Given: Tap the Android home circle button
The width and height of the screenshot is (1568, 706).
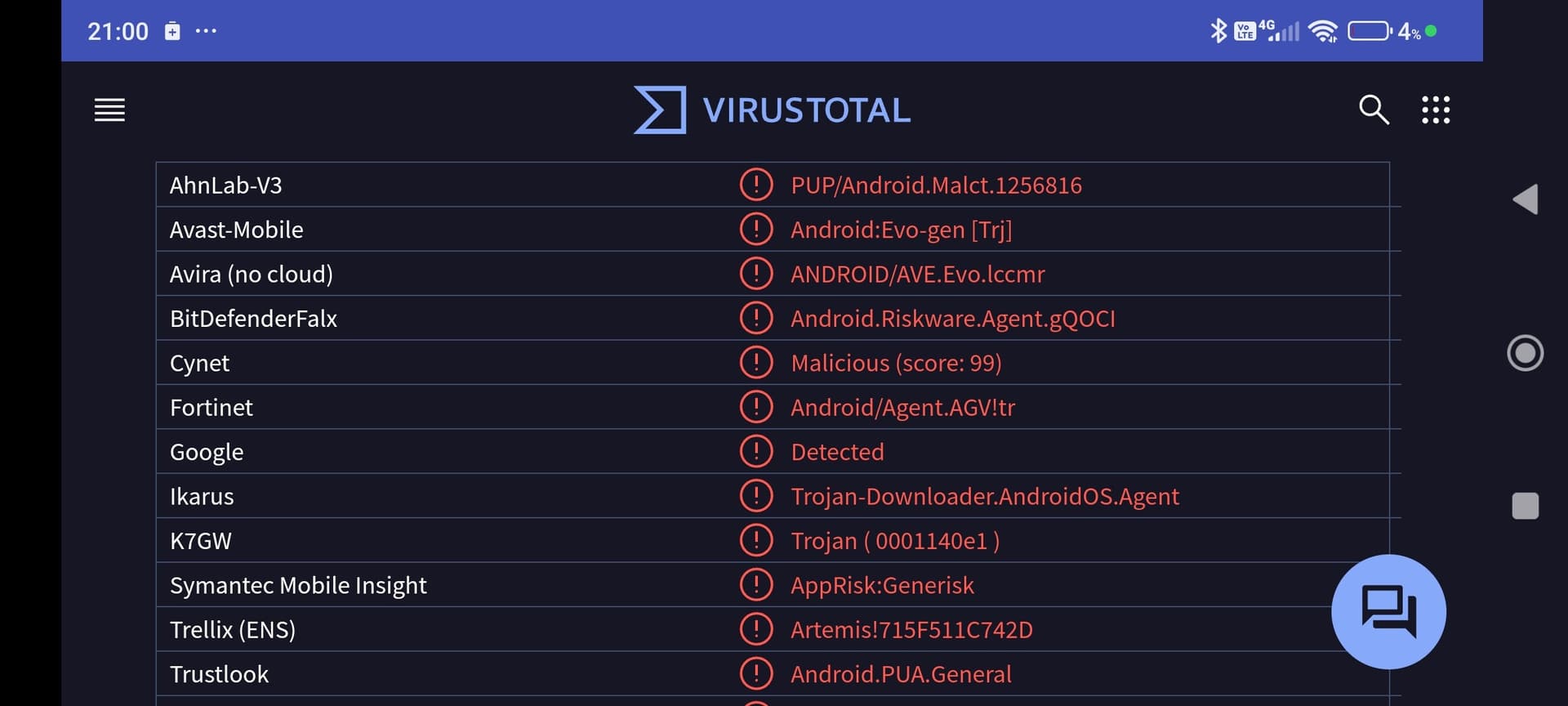Looking at the screenshot, I should pos(1525,353).
